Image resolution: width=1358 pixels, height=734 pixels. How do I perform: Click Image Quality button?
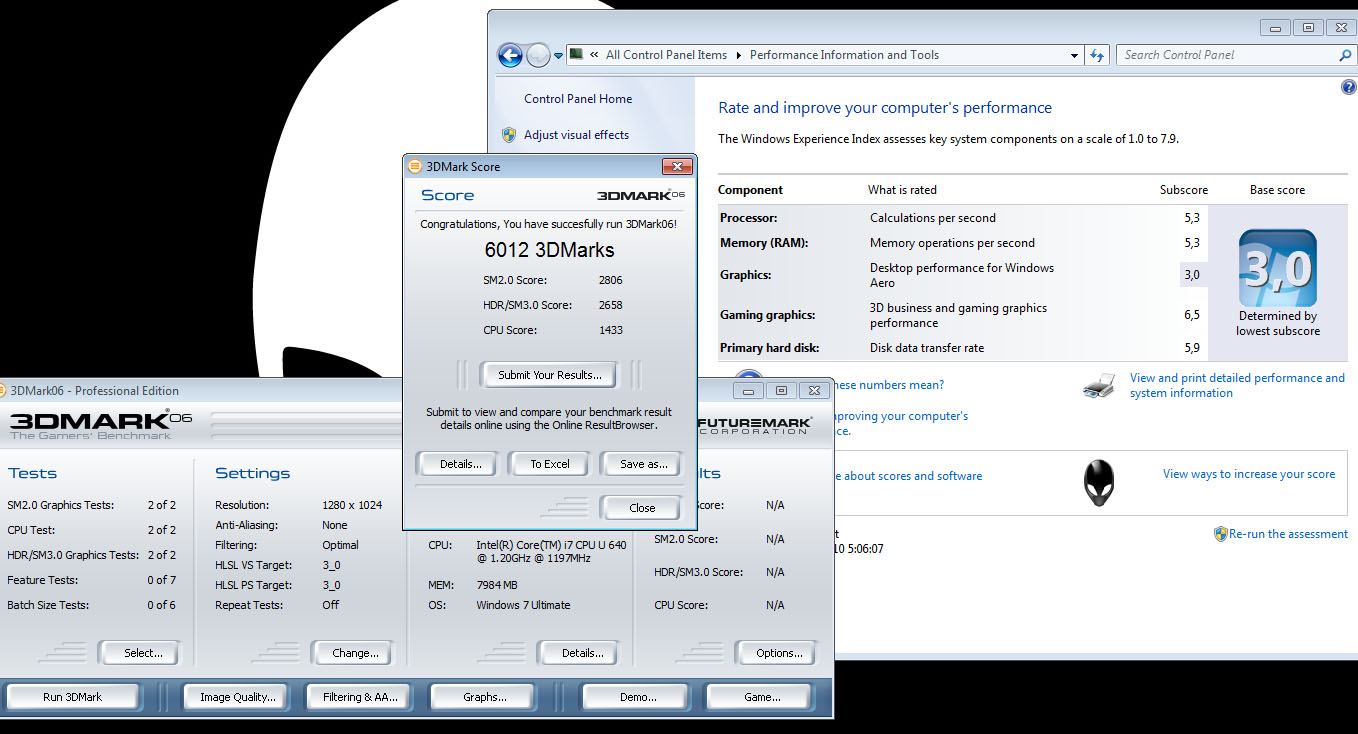237,697
